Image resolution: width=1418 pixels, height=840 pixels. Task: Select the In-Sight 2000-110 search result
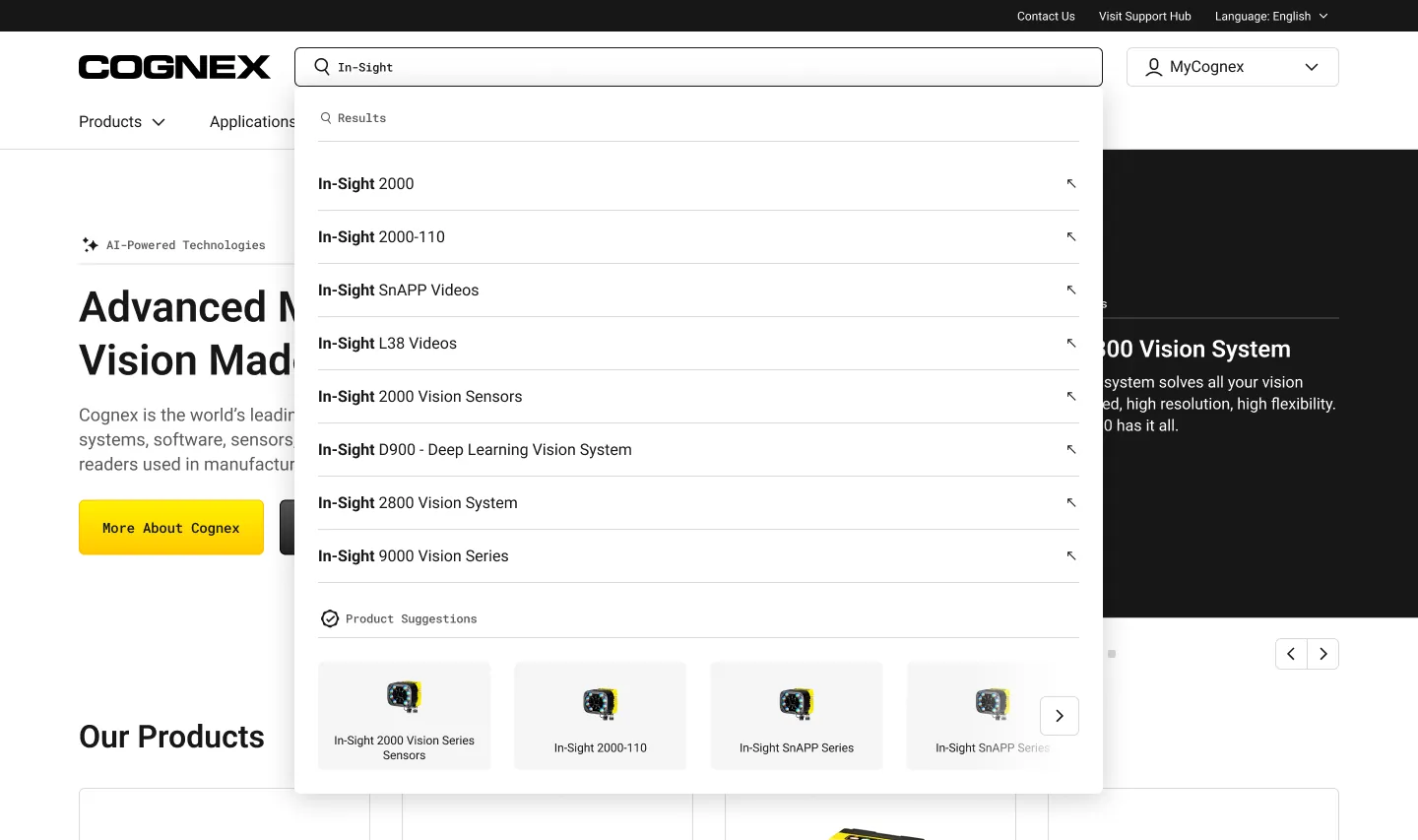pos(698,236)
